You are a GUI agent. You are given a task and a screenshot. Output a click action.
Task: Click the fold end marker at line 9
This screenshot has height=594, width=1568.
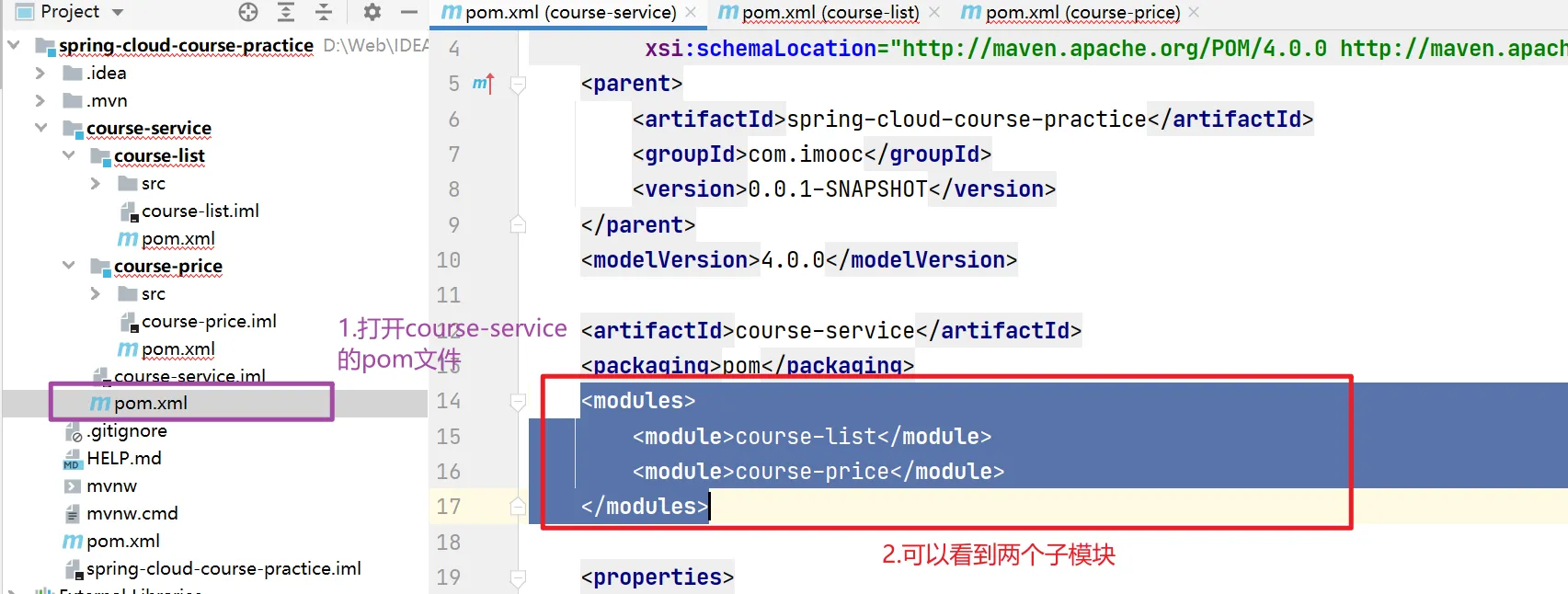pyautogui.click(x=518, y=224)
